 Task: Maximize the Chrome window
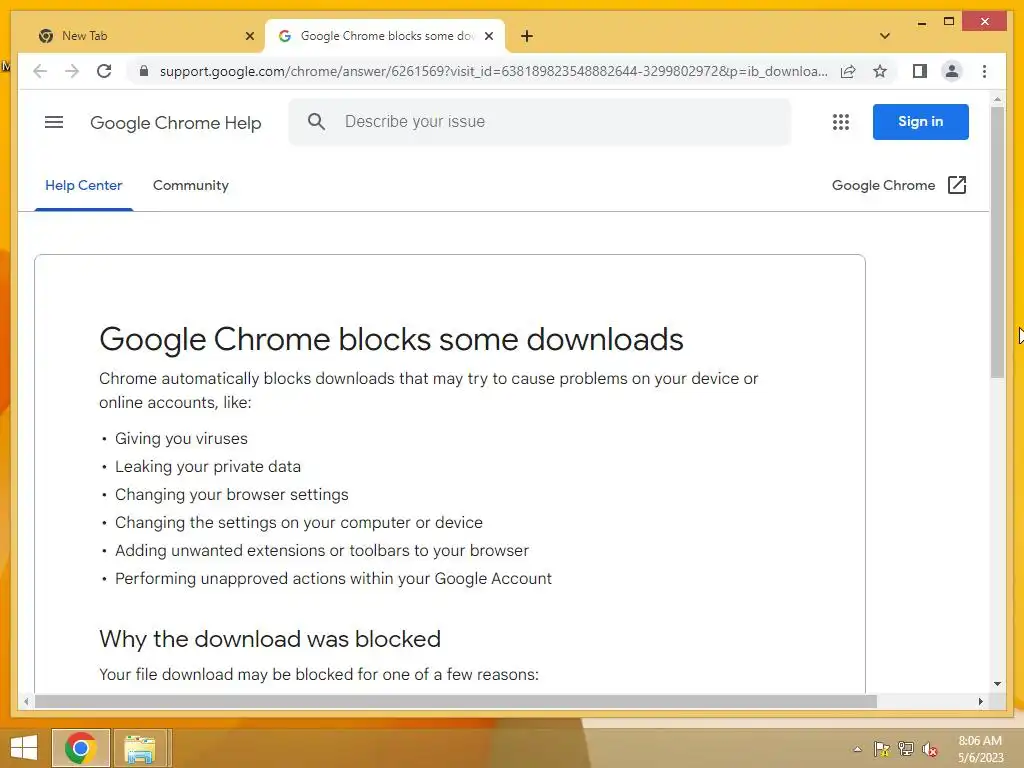[x=949, y=22]
